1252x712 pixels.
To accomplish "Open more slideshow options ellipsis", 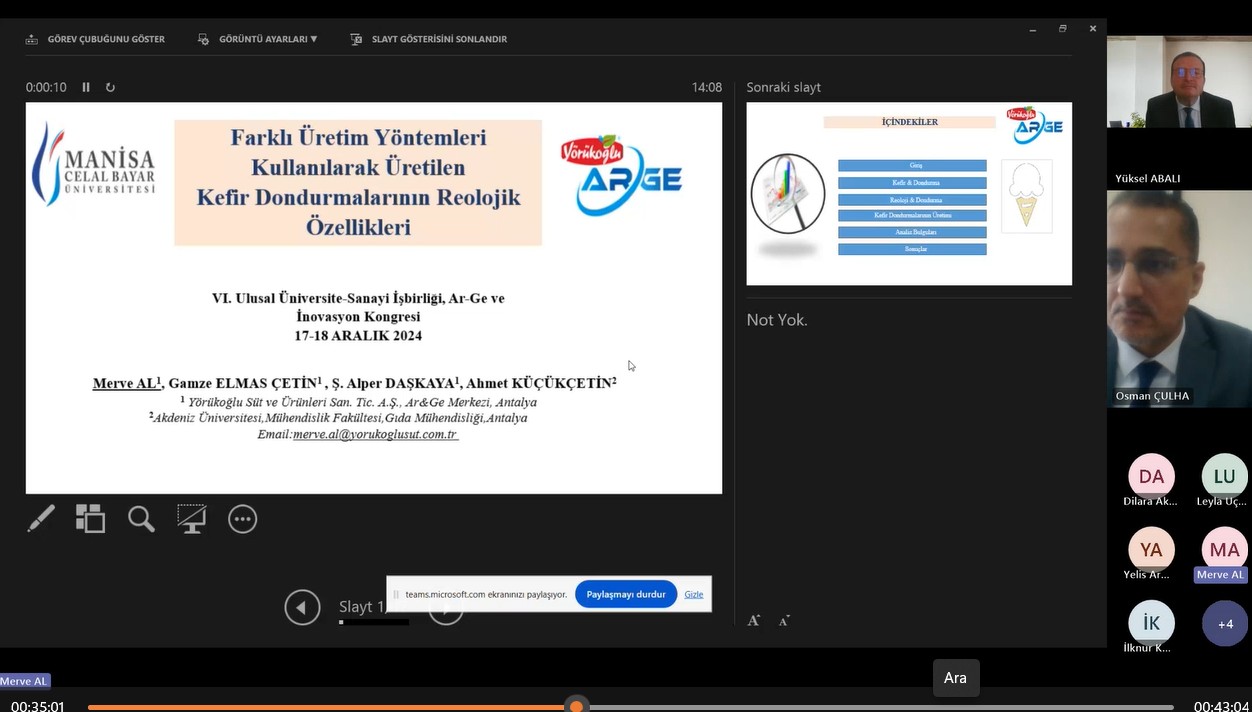I will tap(242, 519).
